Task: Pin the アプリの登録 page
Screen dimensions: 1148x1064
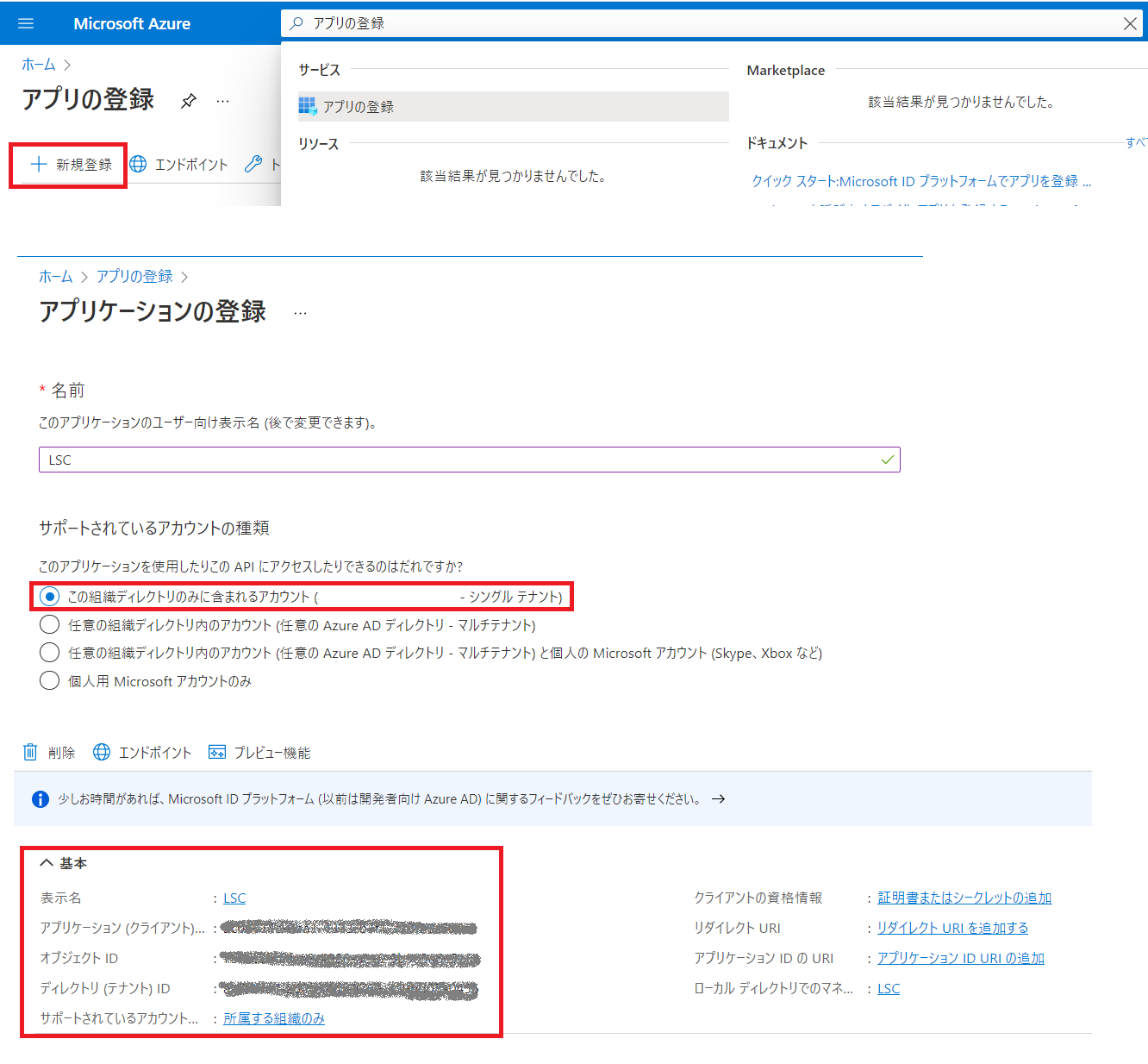Action: coord(188,101)
